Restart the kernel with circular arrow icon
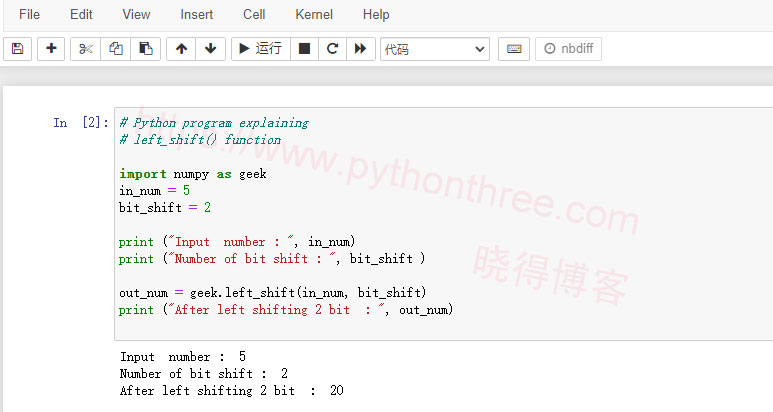The image size is (773, 412). point(332,49)
